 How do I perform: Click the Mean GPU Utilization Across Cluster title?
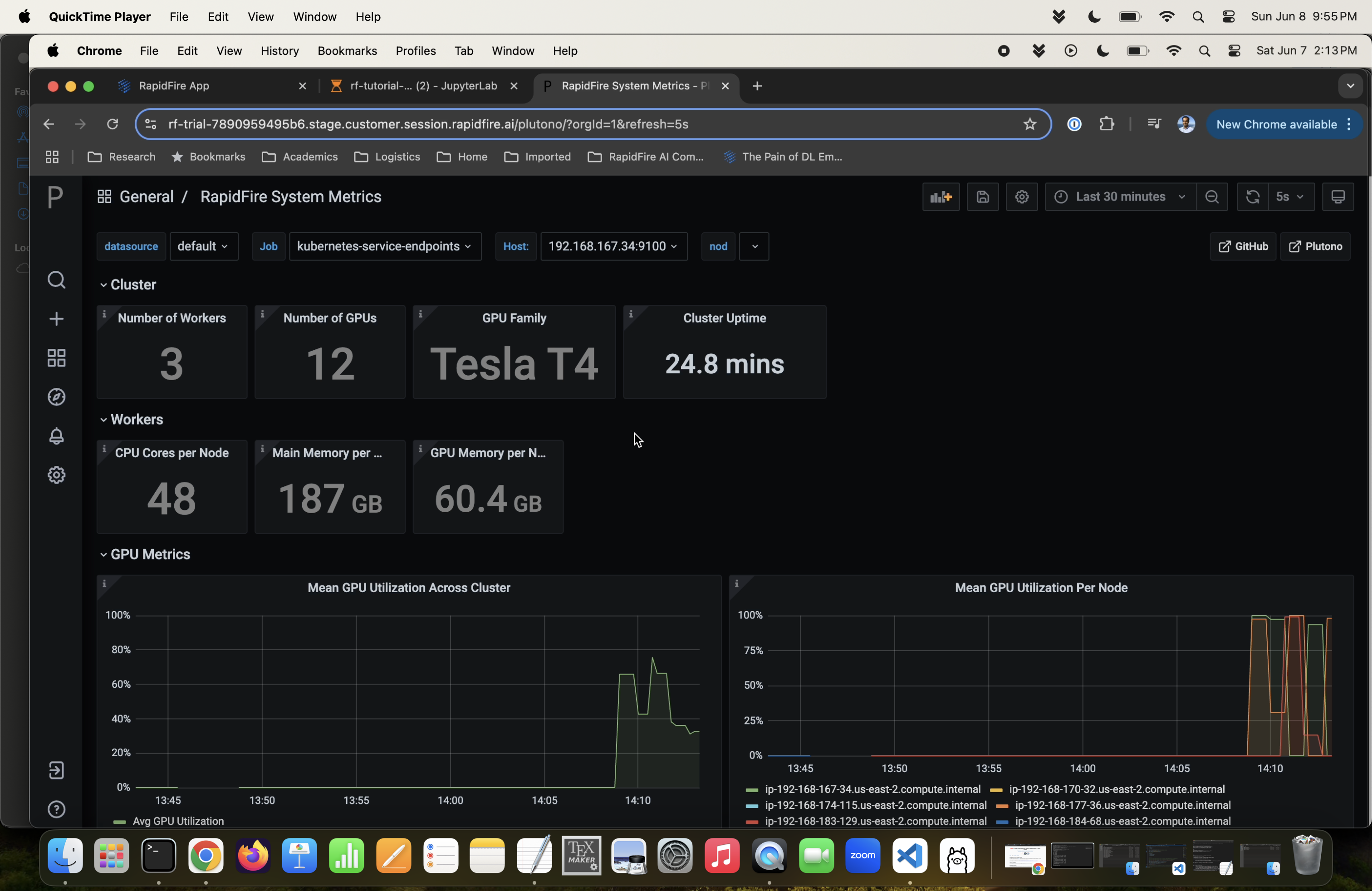click(x=409, y=588)
